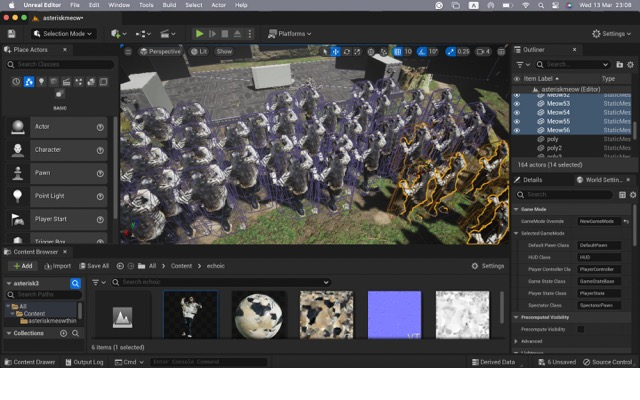Collapse the Game Mode section
The width and height of the screenshot is (640, 400).
(x=517, y=209)
